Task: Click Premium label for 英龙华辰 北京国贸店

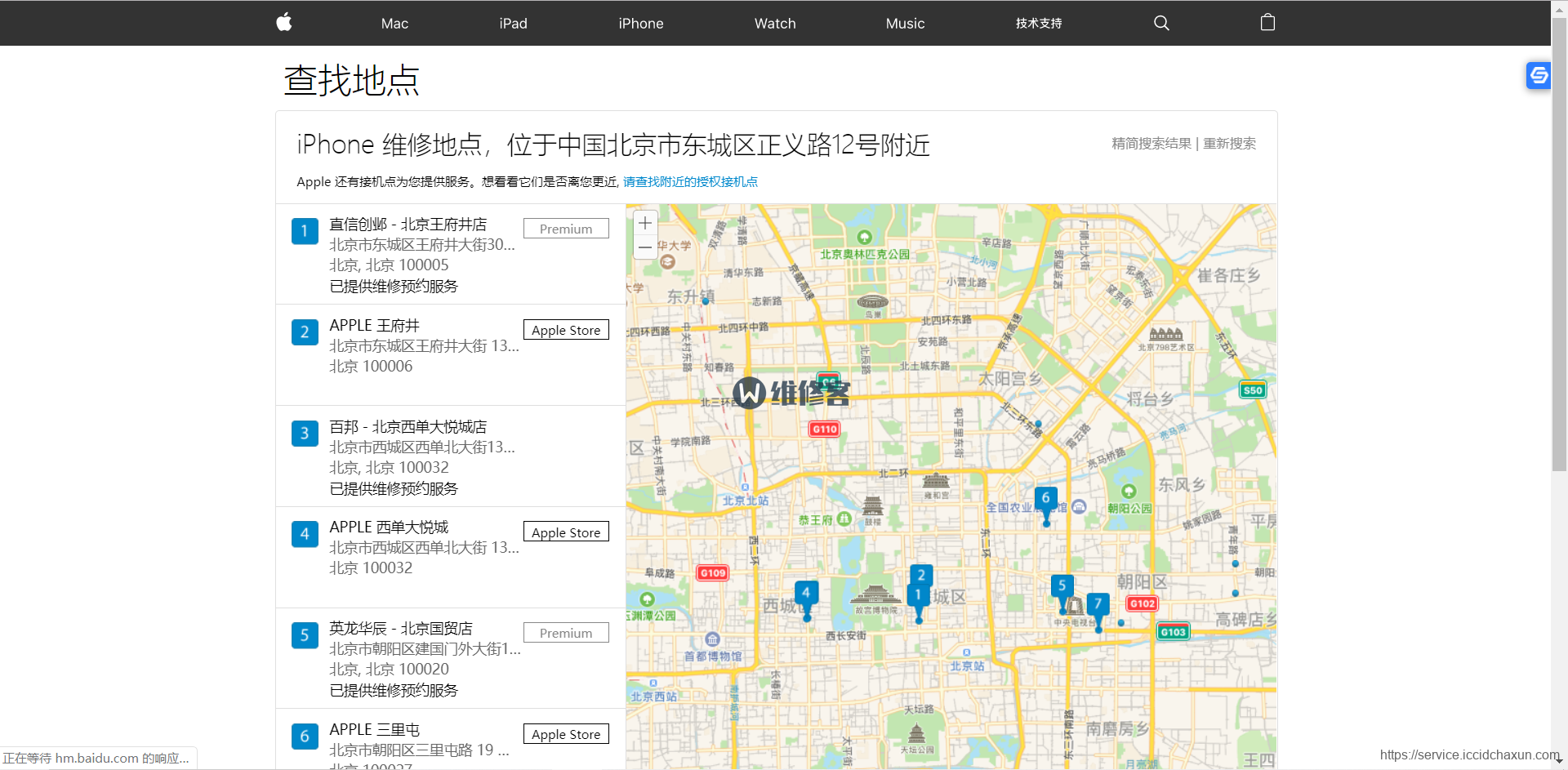Action: point(566,633)
